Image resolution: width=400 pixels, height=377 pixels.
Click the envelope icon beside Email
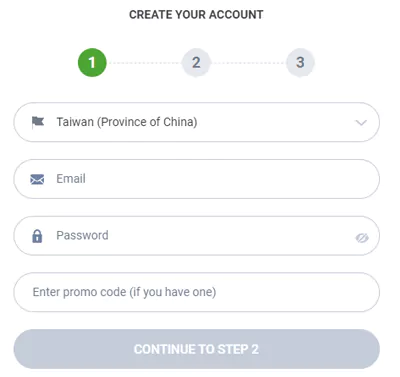37,179
